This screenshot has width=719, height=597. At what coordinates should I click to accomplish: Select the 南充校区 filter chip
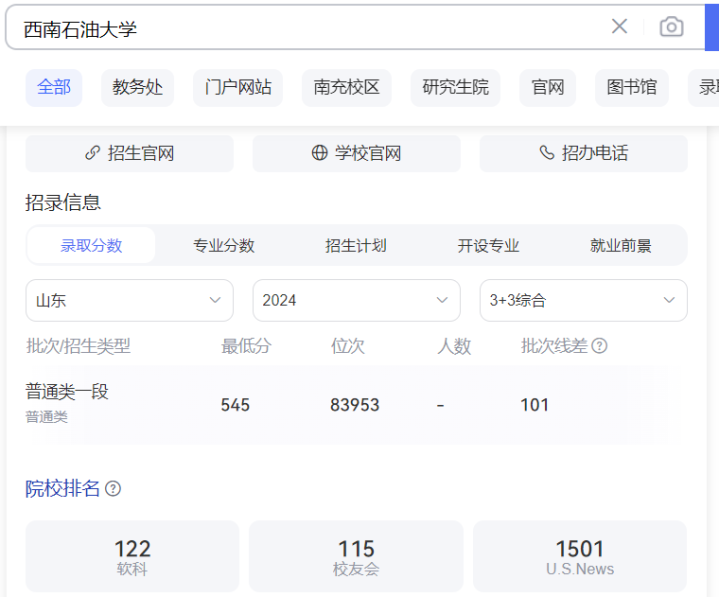(347, 88)
